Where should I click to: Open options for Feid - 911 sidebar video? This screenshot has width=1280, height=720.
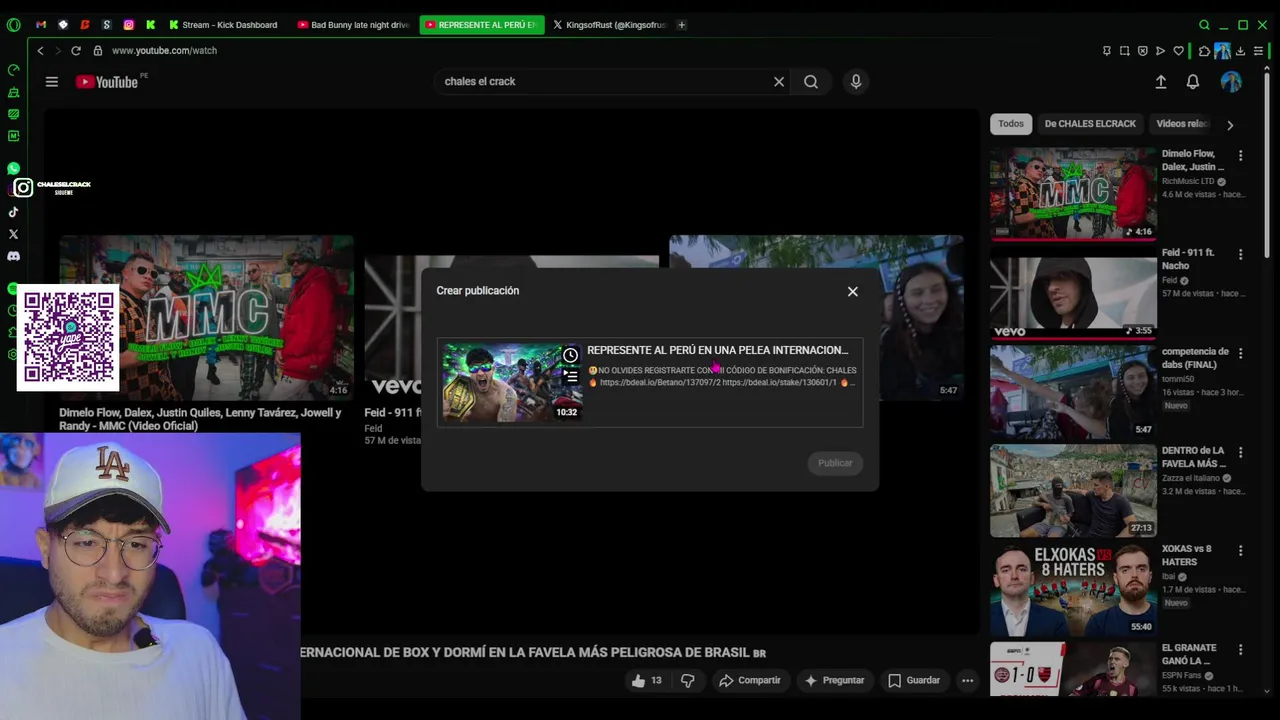click(1240, 255)
